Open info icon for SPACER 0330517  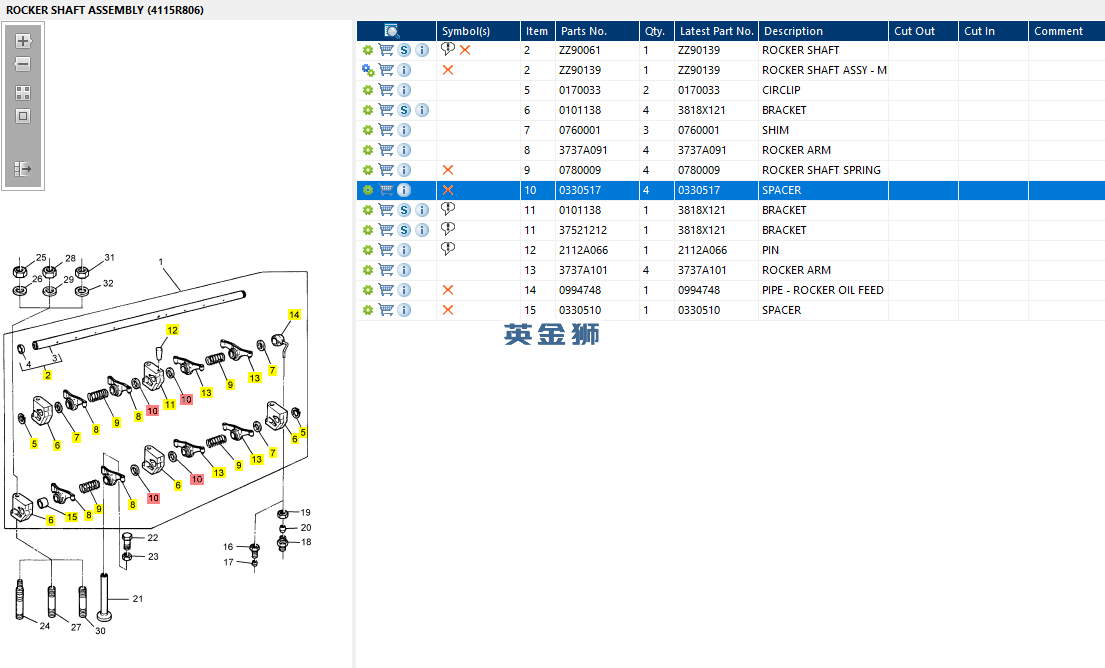click(x=404, y=190)
